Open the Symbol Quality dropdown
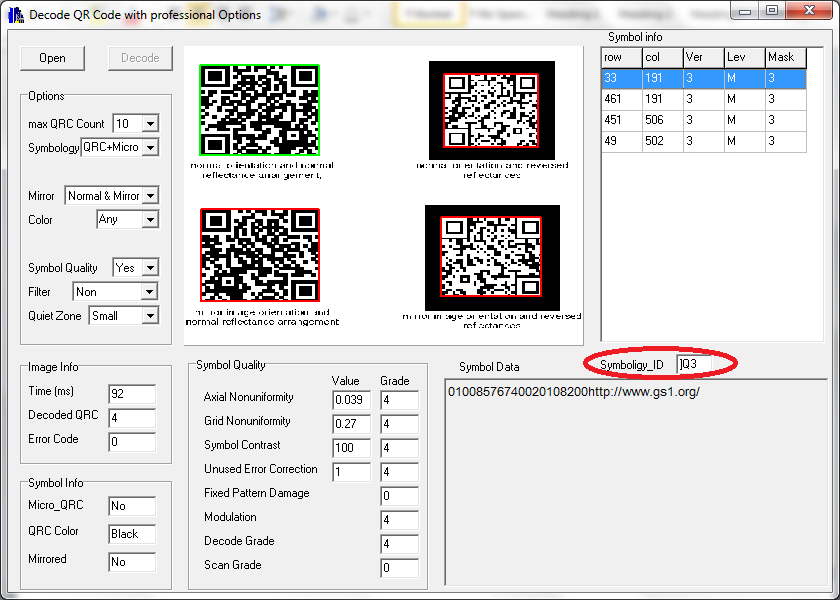The height and width of the screenshot is (600, 840). 151,267
